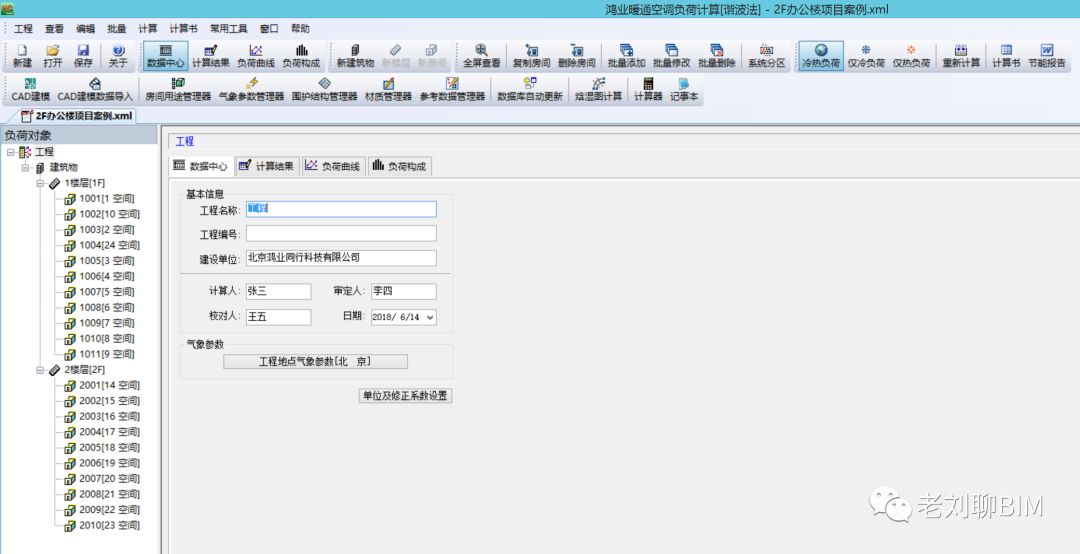Click the 建设单位 input field
The image size is (1080, 554).
[x=342, y=258]
